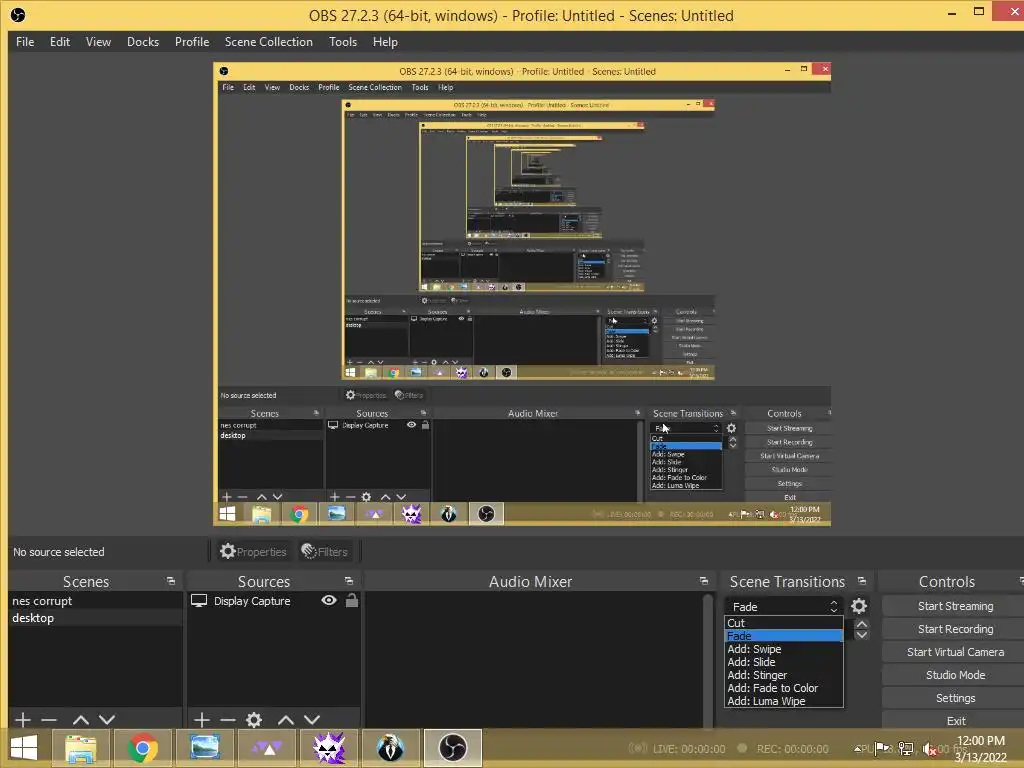Click the OBS preview canvas
Viewport: 1024px width, 768px height.
[522, 294]
